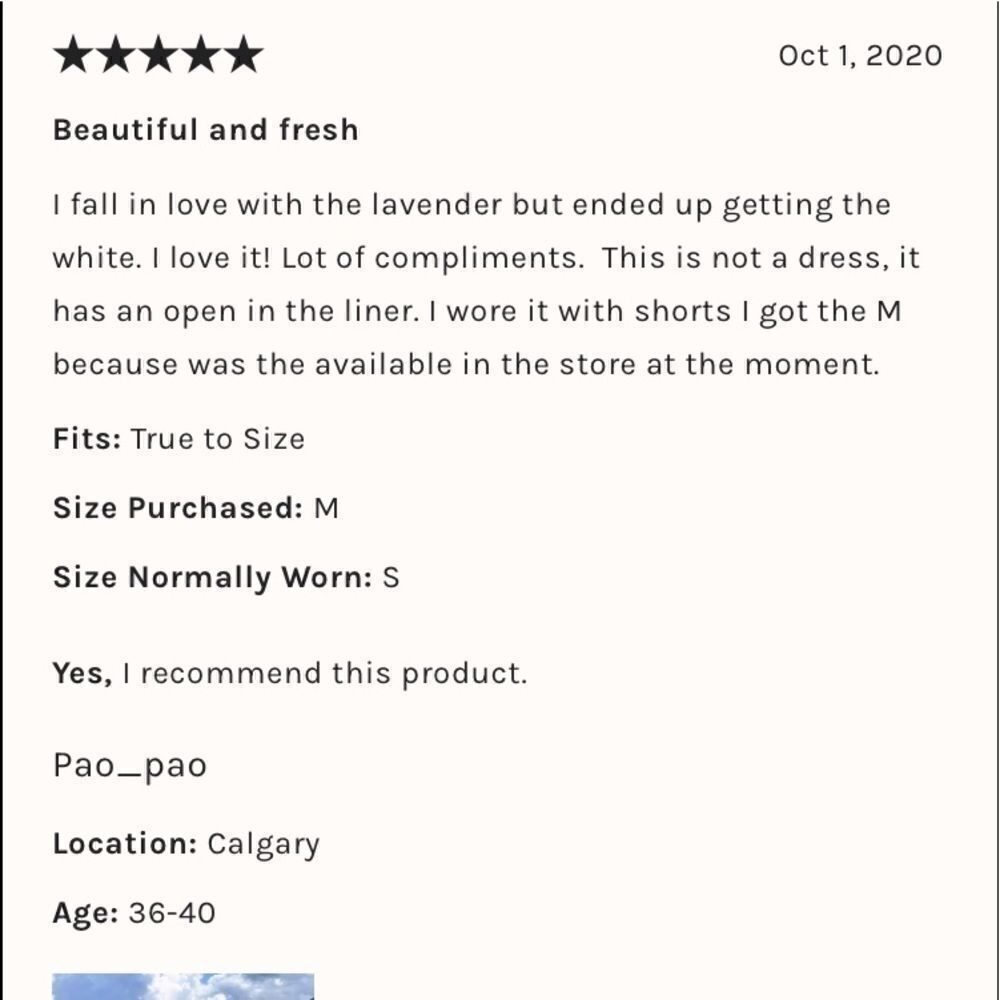Screen dimensions: 1000x1000
Task: Click the third rating star
Action: point(158,56)
